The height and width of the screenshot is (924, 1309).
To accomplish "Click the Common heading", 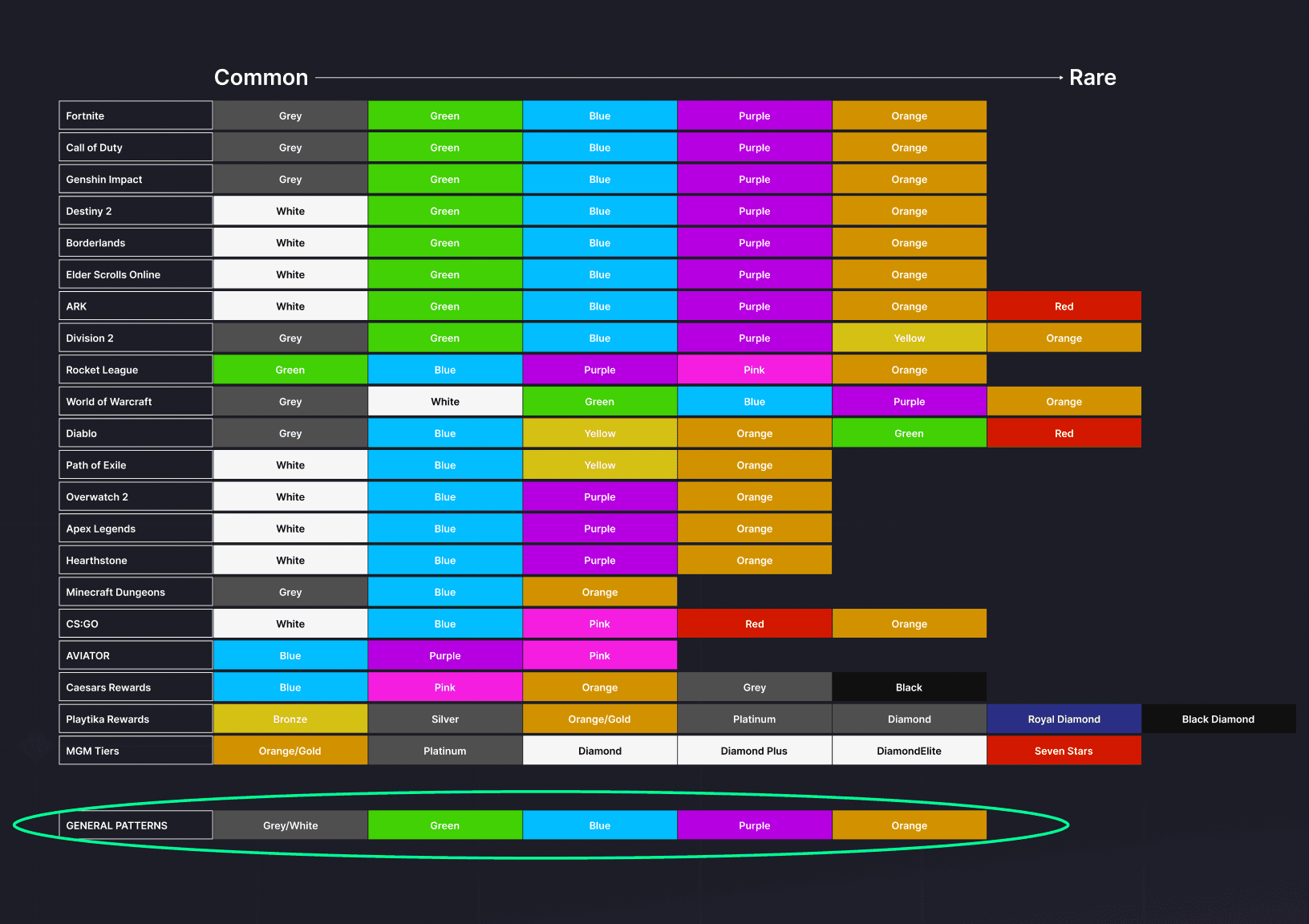I will click(261, 78).
